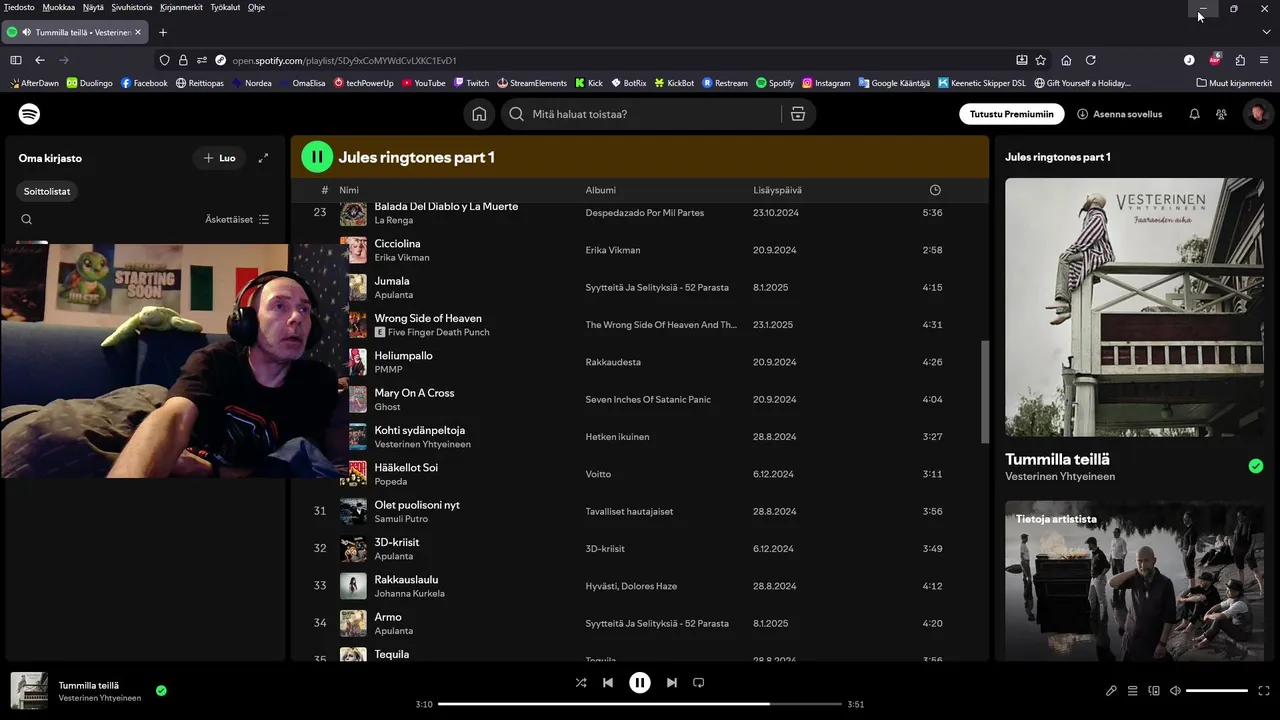1280x720 pixels.
Task: Toggle shuffle in player bar
Action: tap(581, 683)
